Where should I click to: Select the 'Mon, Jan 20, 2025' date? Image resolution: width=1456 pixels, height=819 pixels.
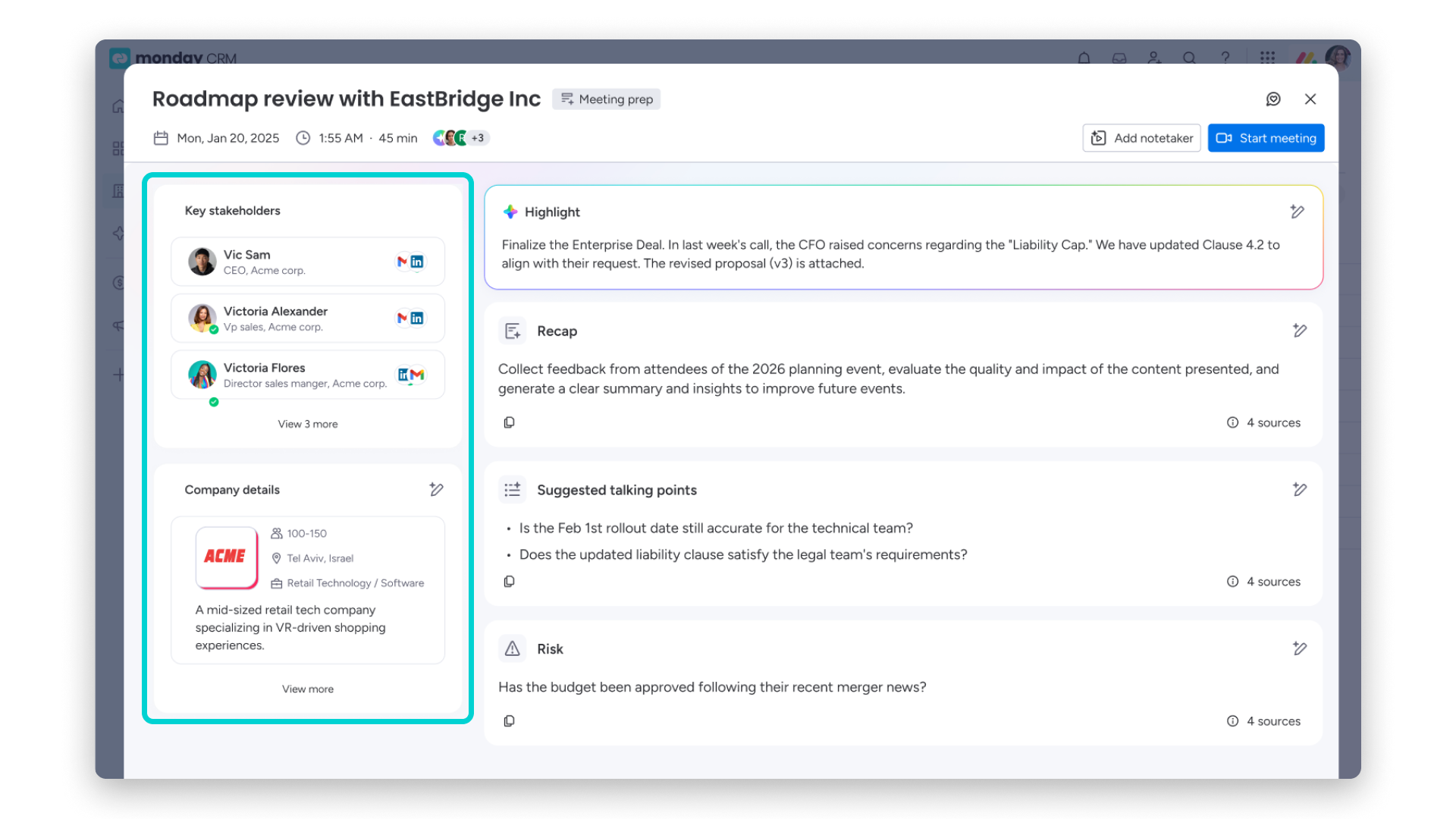(x=228, y=138)
